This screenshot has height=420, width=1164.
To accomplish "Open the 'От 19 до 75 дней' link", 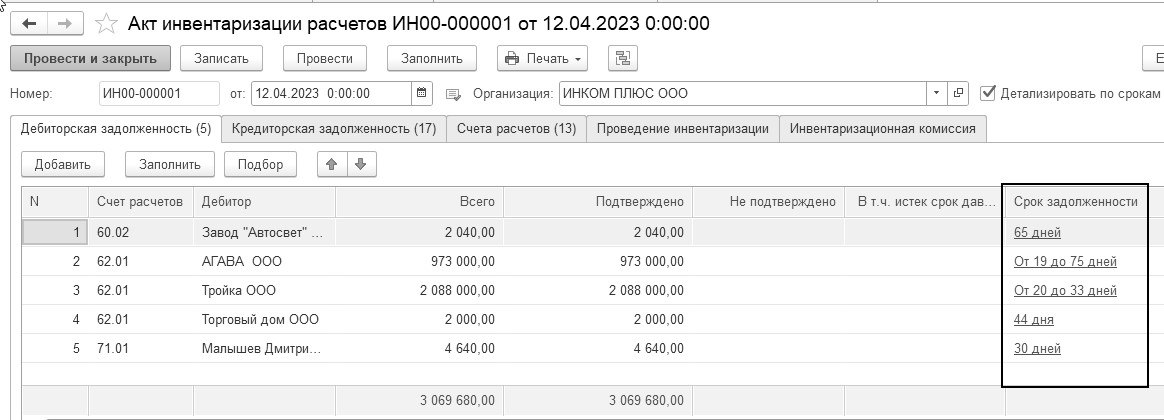I will click(1064, 262).
